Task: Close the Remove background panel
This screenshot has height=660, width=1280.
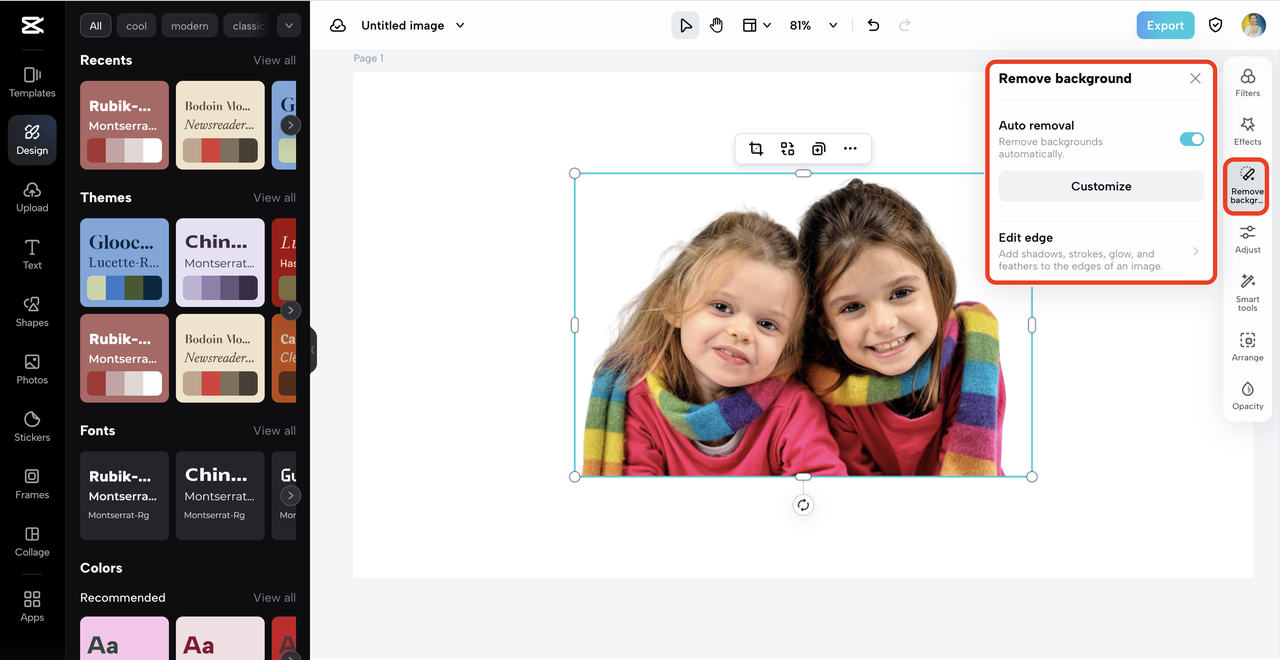Action: pyautogui.click(x=1195, y=78)
